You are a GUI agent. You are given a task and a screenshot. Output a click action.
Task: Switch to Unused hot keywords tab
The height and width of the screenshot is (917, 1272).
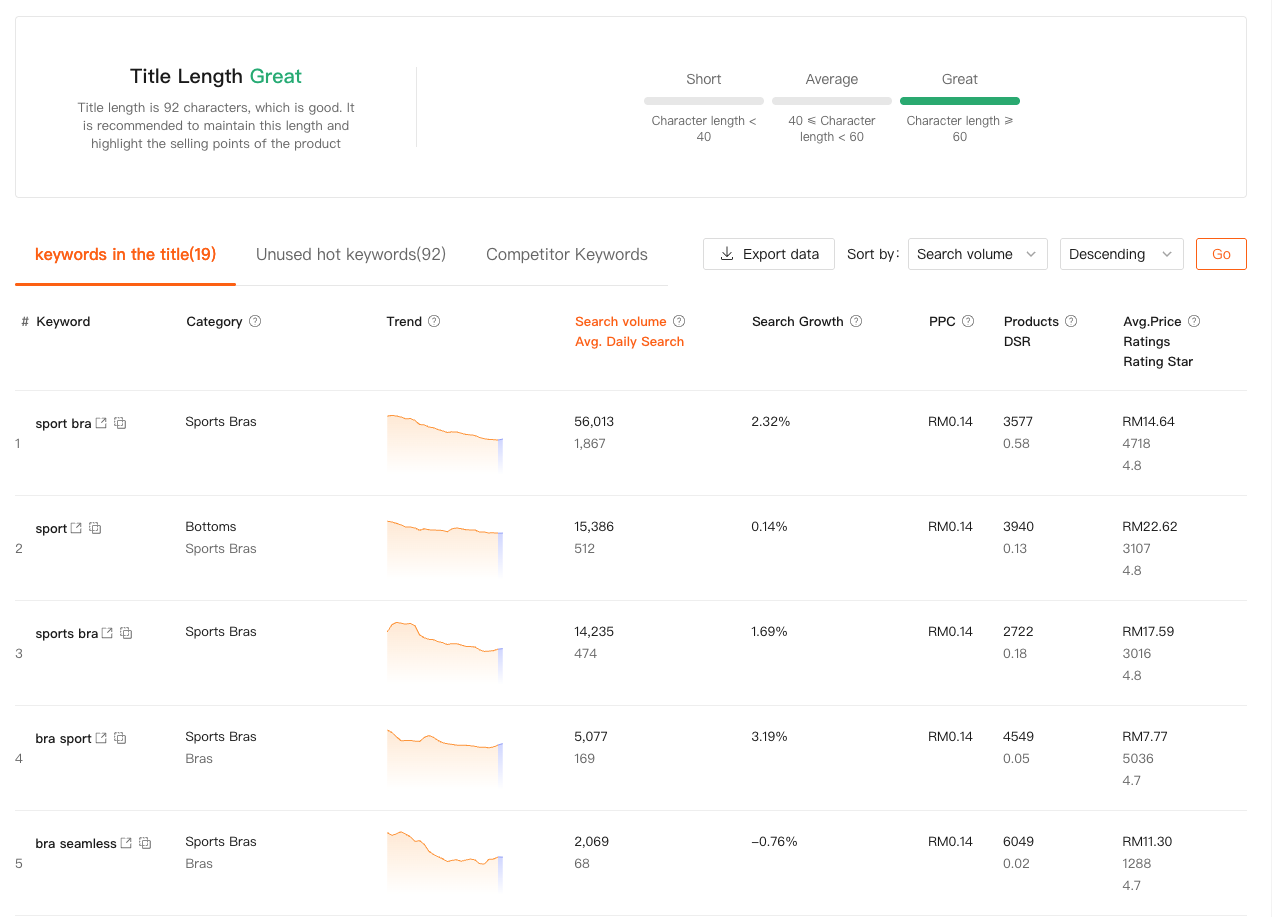point(351,254)
